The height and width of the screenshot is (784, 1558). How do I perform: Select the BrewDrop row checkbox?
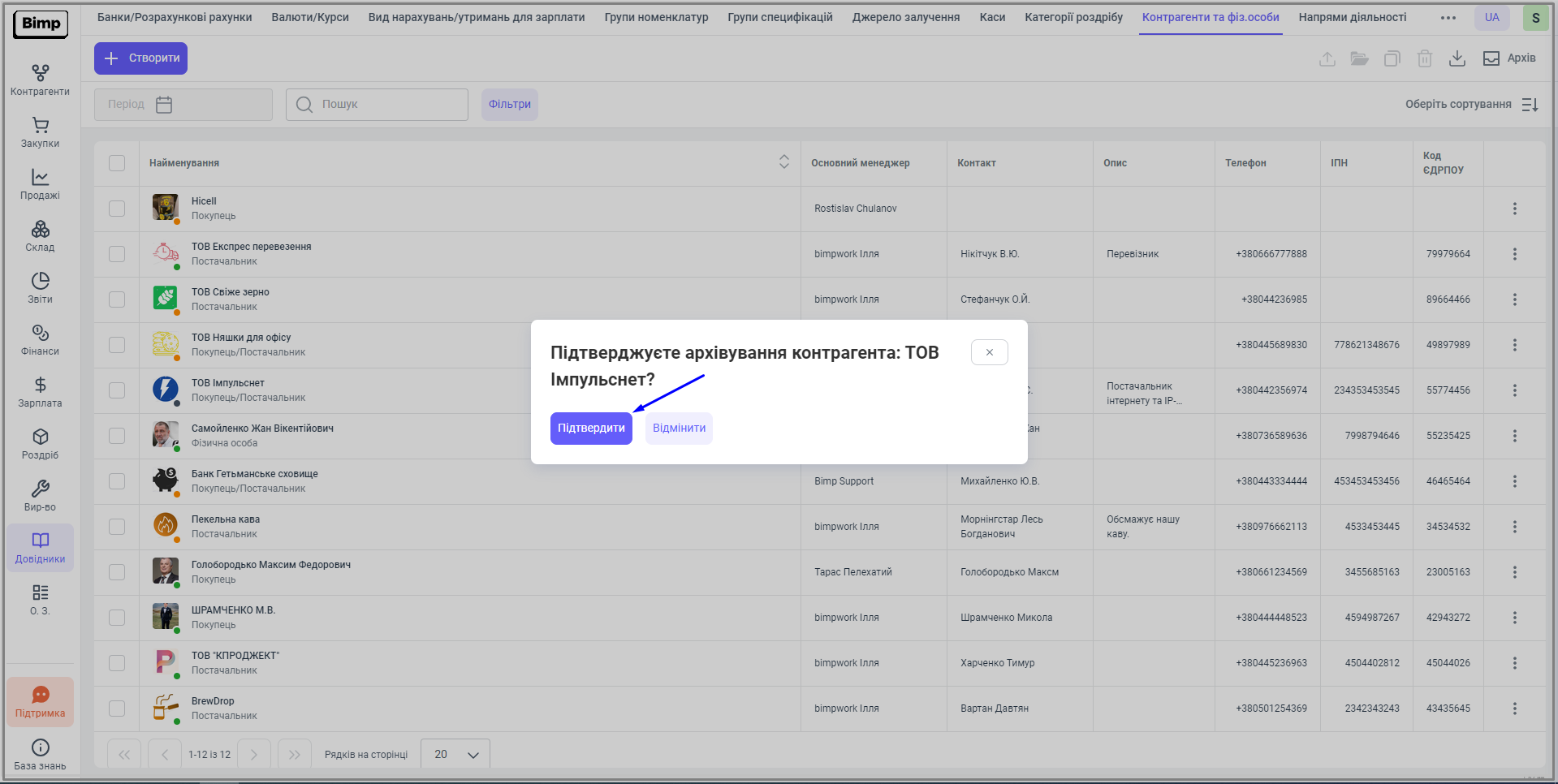tap(117, 709)
